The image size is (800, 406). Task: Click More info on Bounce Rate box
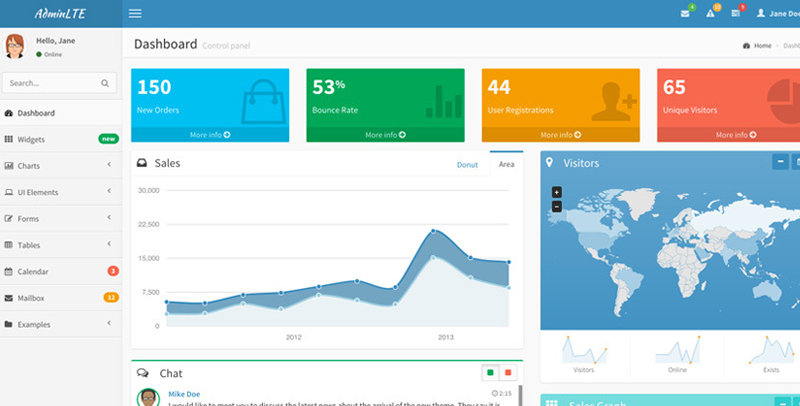386,135
